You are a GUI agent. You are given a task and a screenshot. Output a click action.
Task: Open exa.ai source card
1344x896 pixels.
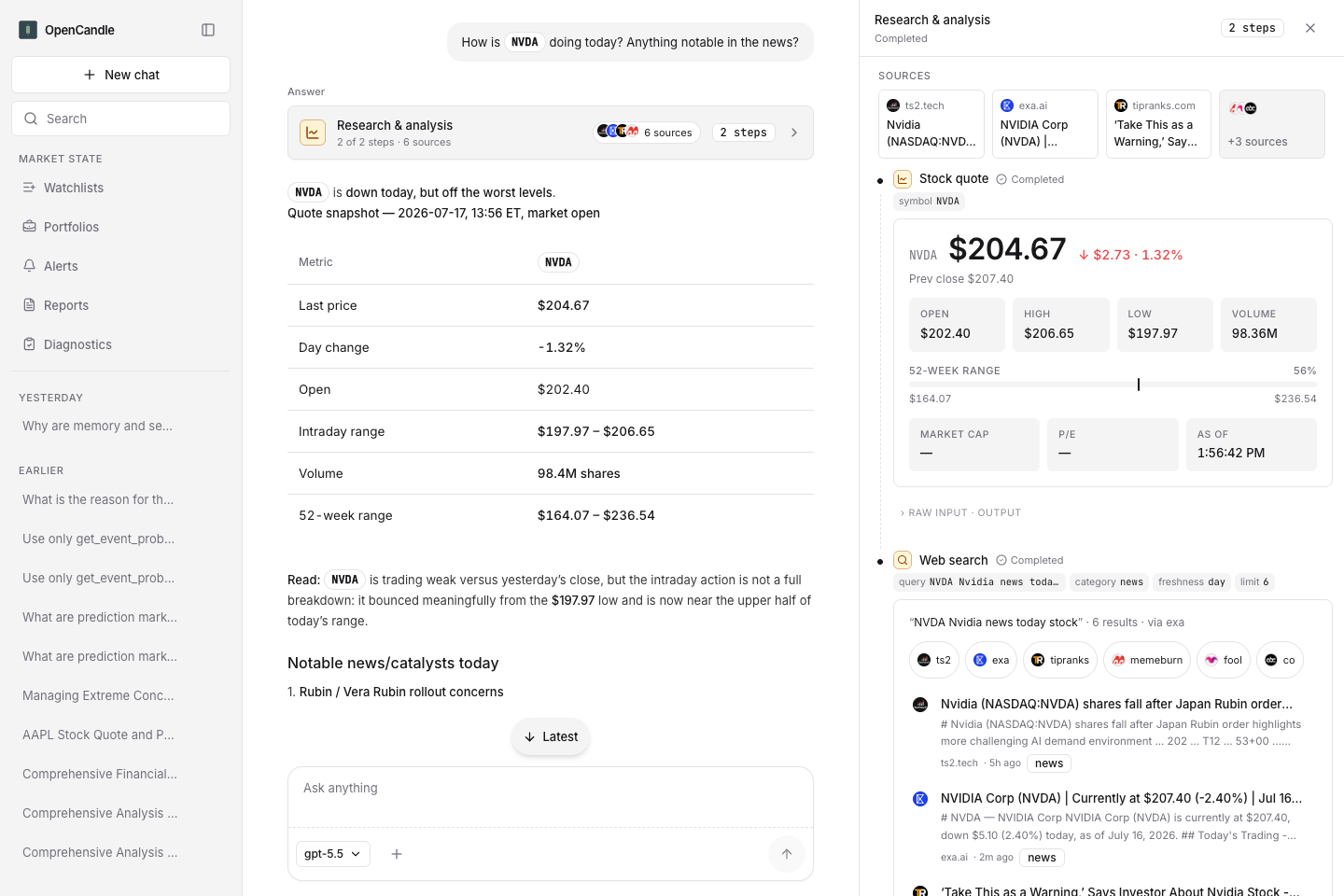coord(1045,124)
